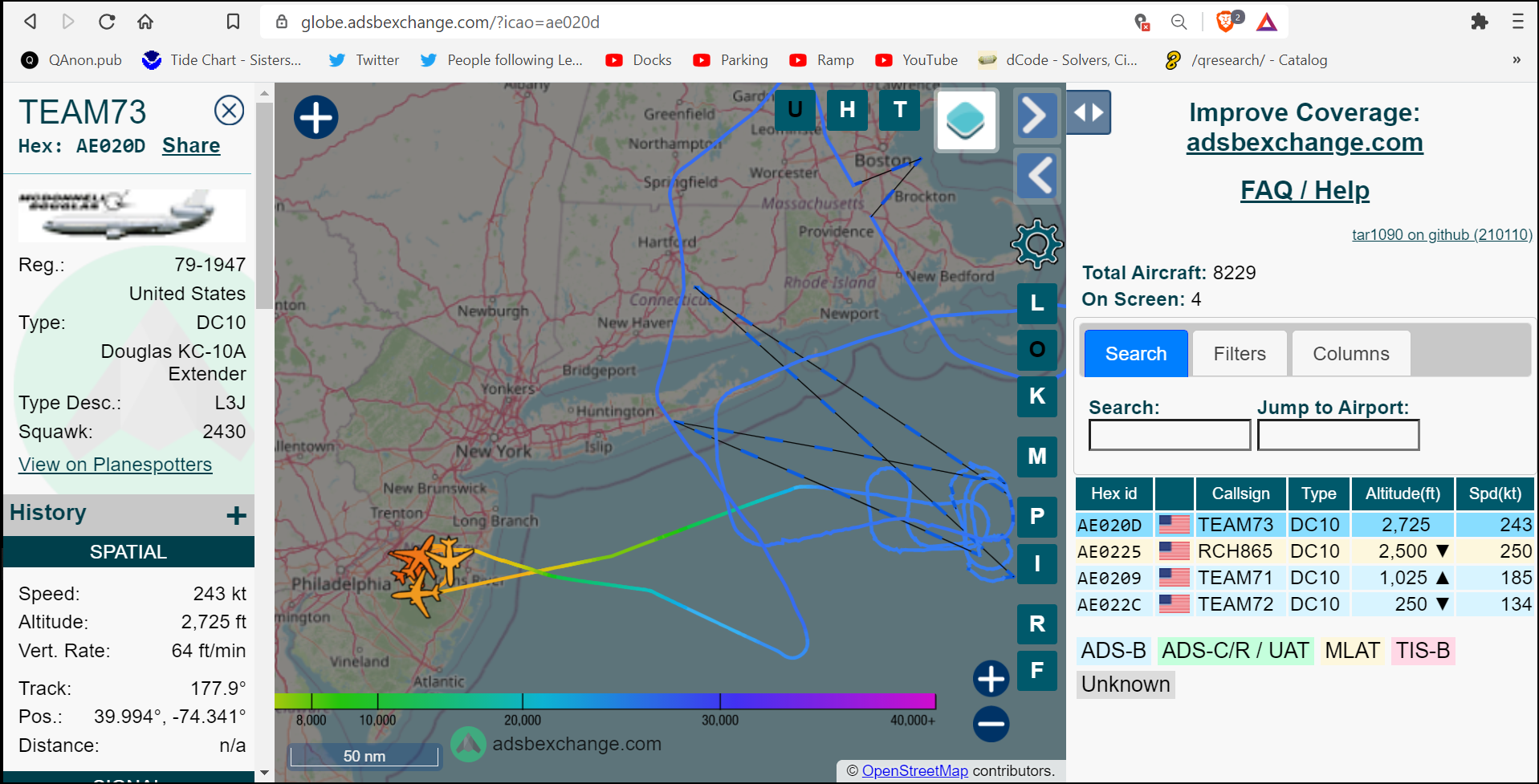Show more bookmarks chevron
The image size is (1539, 784).
(1517, 60)
